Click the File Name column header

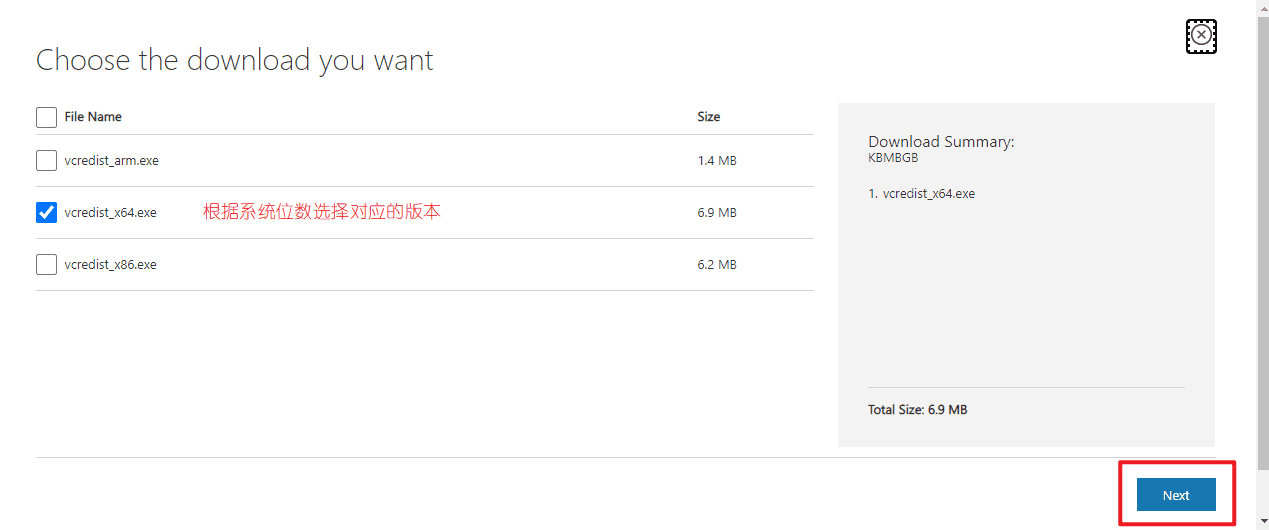click(x=93, y=117)
